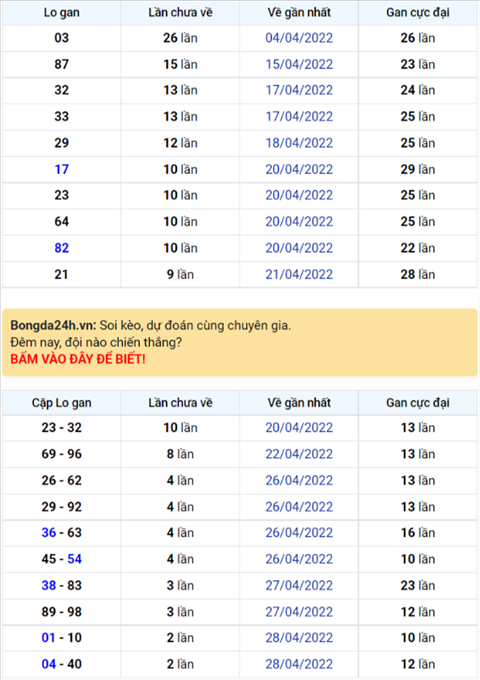The image size is (480, 680).
Task: Select blue number 36 in pair 36 - 63
Action: pos(49,533)
